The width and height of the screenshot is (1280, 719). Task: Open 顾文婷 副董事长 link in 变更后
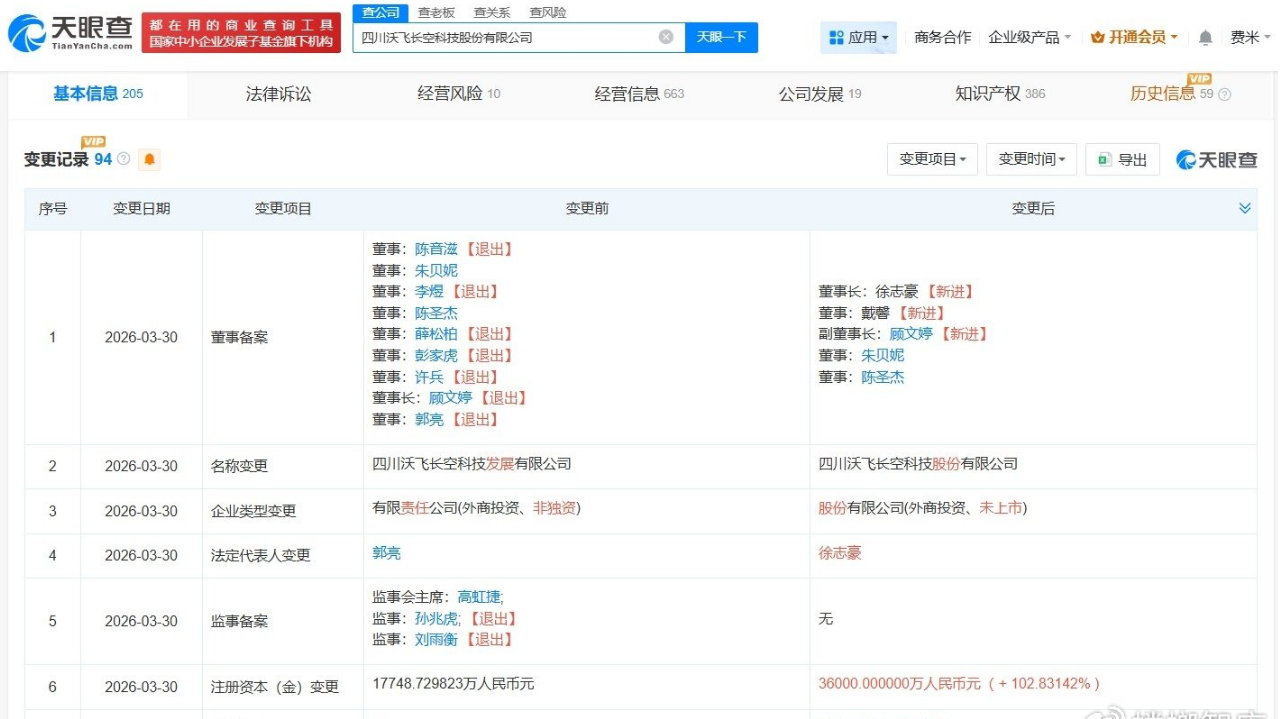coord(910,334)
